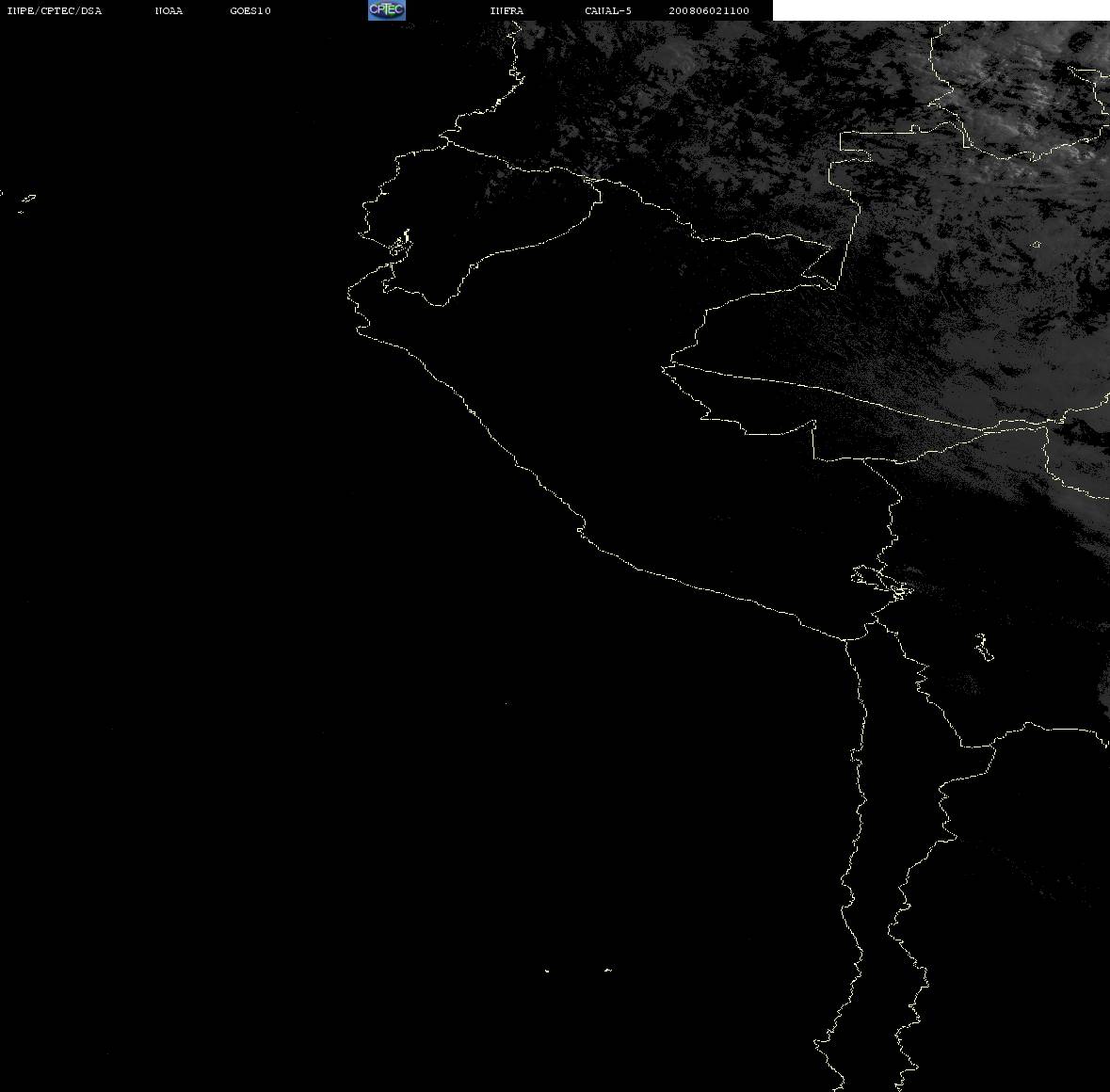Image resolution: width=1110 pixels, height=1092 pixels.
Task: Select the NOAA label in the header
Action: tap(169, 10)
